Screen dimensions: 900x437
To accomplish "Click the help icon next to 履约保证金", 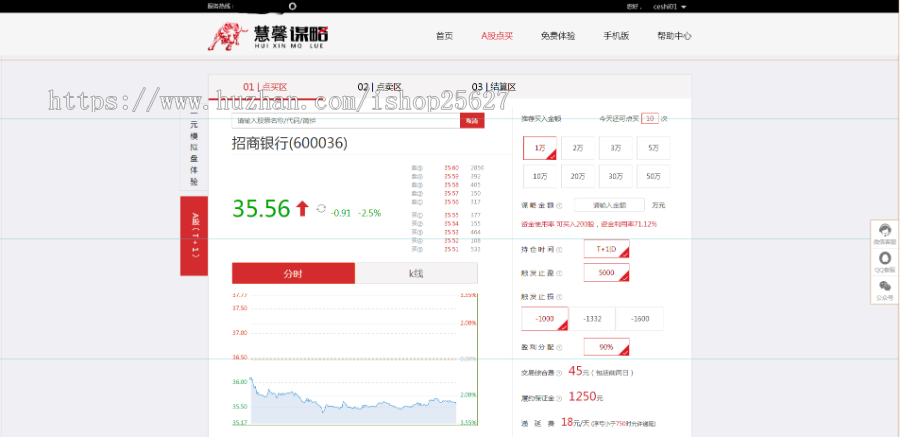I will coord(560,398).
